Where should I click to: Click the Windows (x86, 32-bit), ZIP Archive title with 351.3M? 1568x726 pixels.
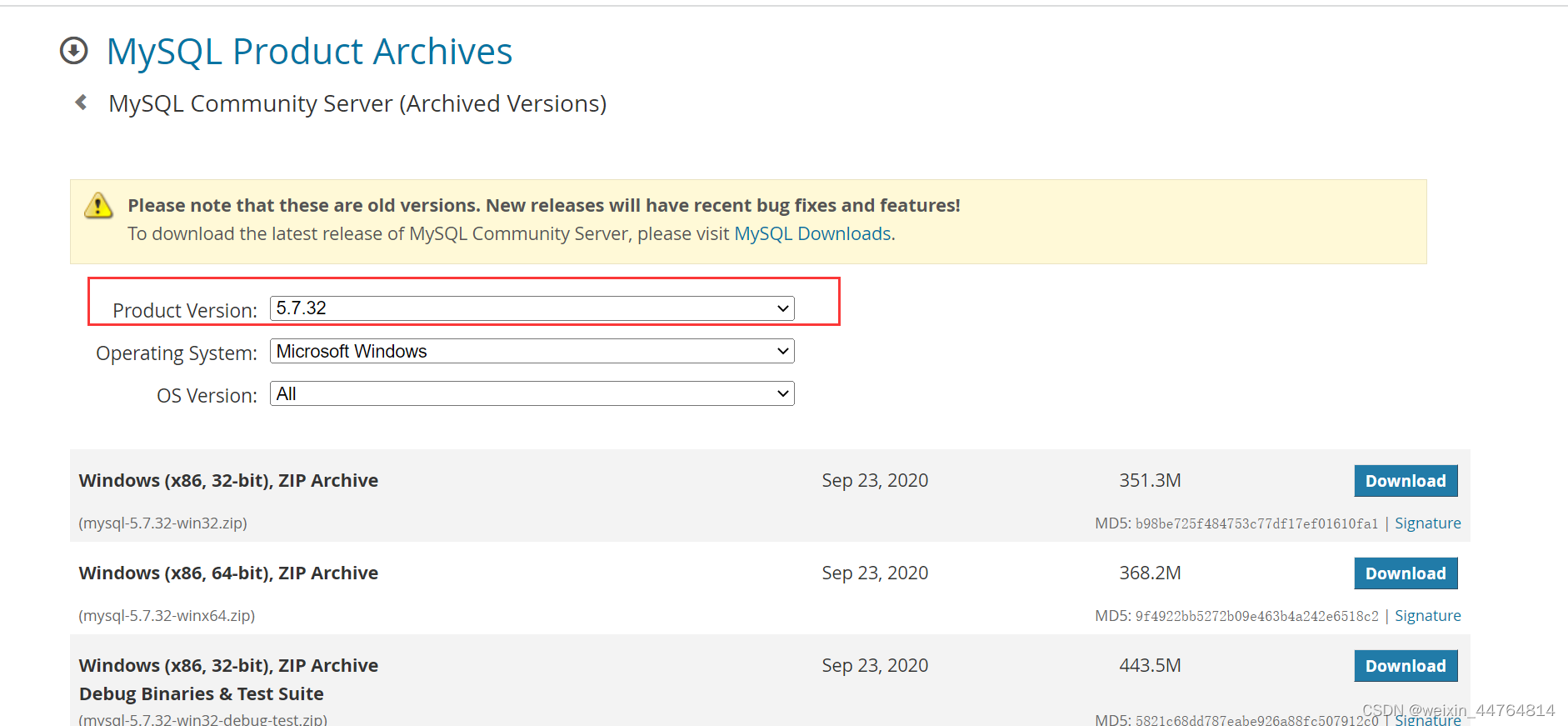[x=228, y=481]
